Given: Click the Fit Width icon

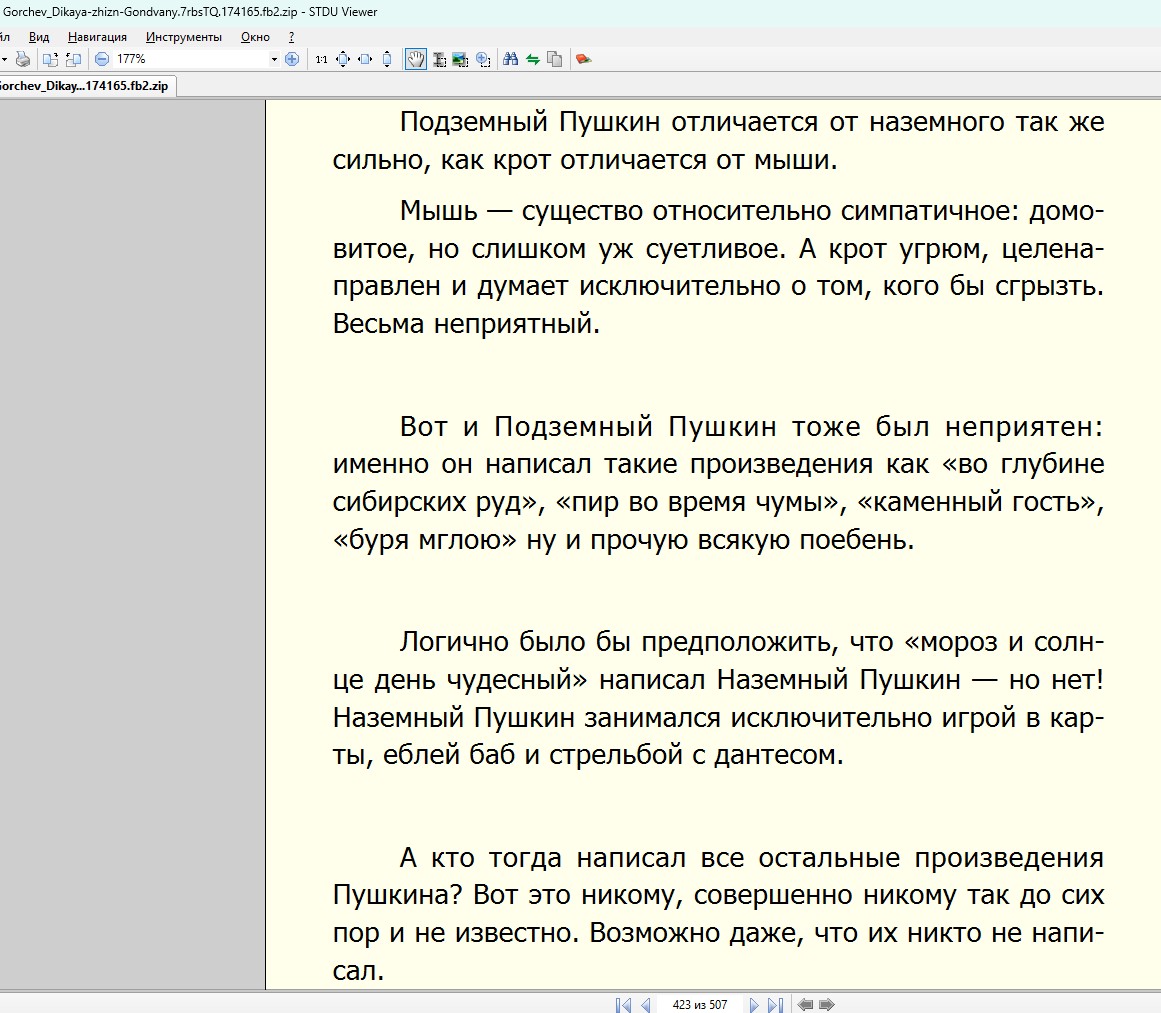Looking at the screenshot, I should (x=365, y=59).
